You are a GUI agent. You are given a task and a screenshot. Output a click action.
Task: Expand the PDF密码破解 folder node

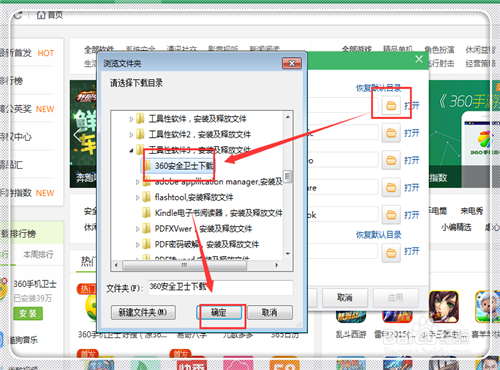tap(137, 245)
